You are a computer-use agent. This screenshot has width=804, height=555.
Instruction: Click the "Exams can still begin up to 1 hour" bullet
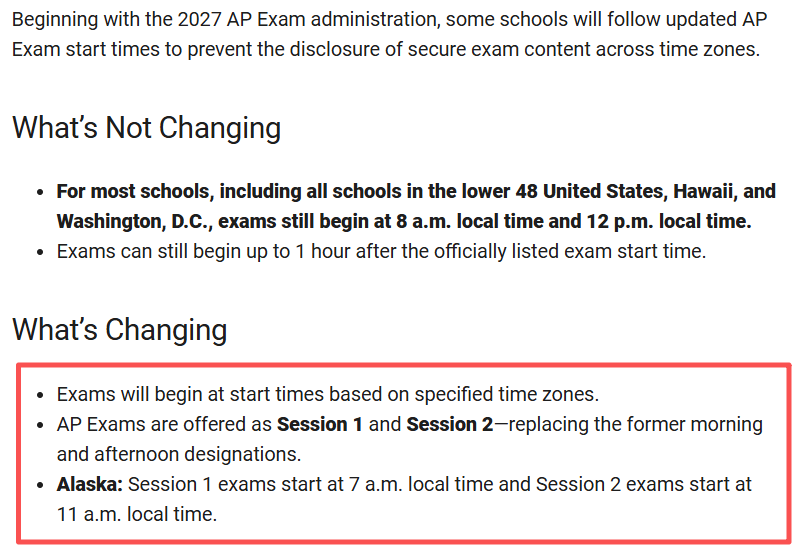(x=381, y=251)
